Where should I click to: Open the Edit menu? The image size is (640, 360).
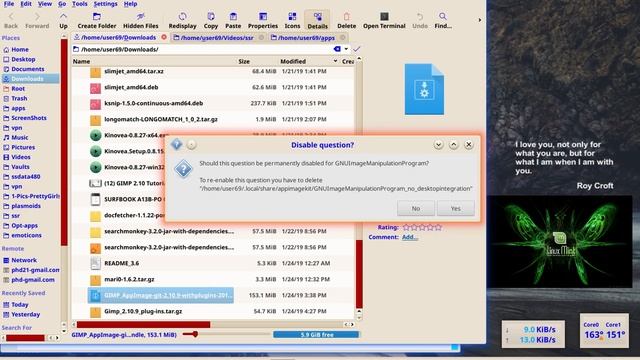tap(26, 4)
